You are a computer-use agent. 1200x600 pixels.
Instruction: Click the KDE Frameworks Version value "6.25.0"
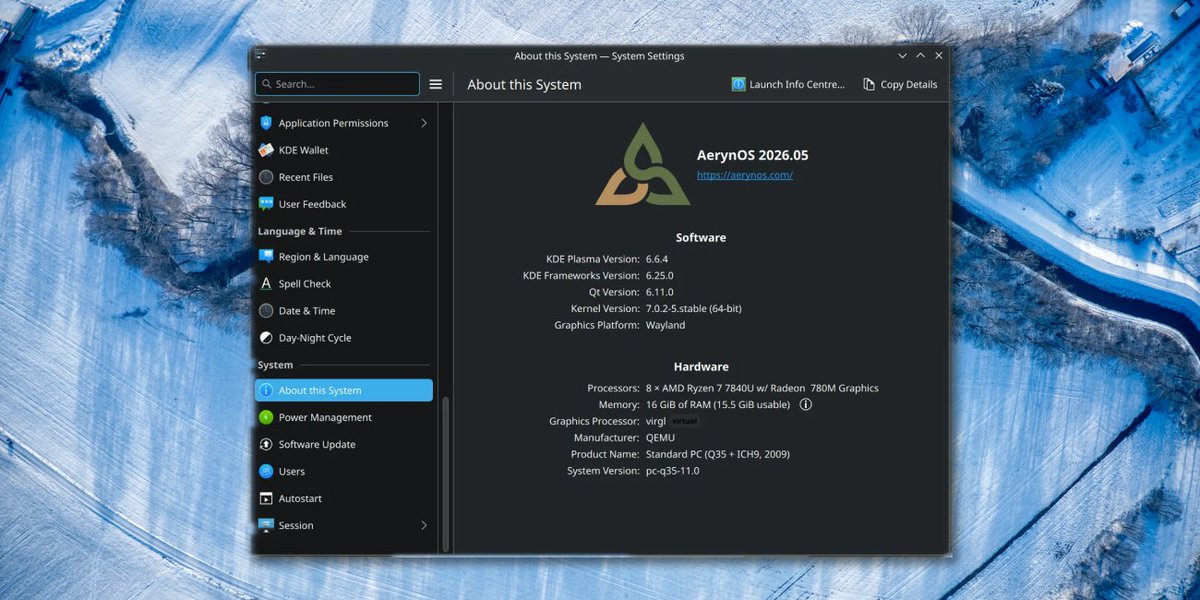coord(660,275)
